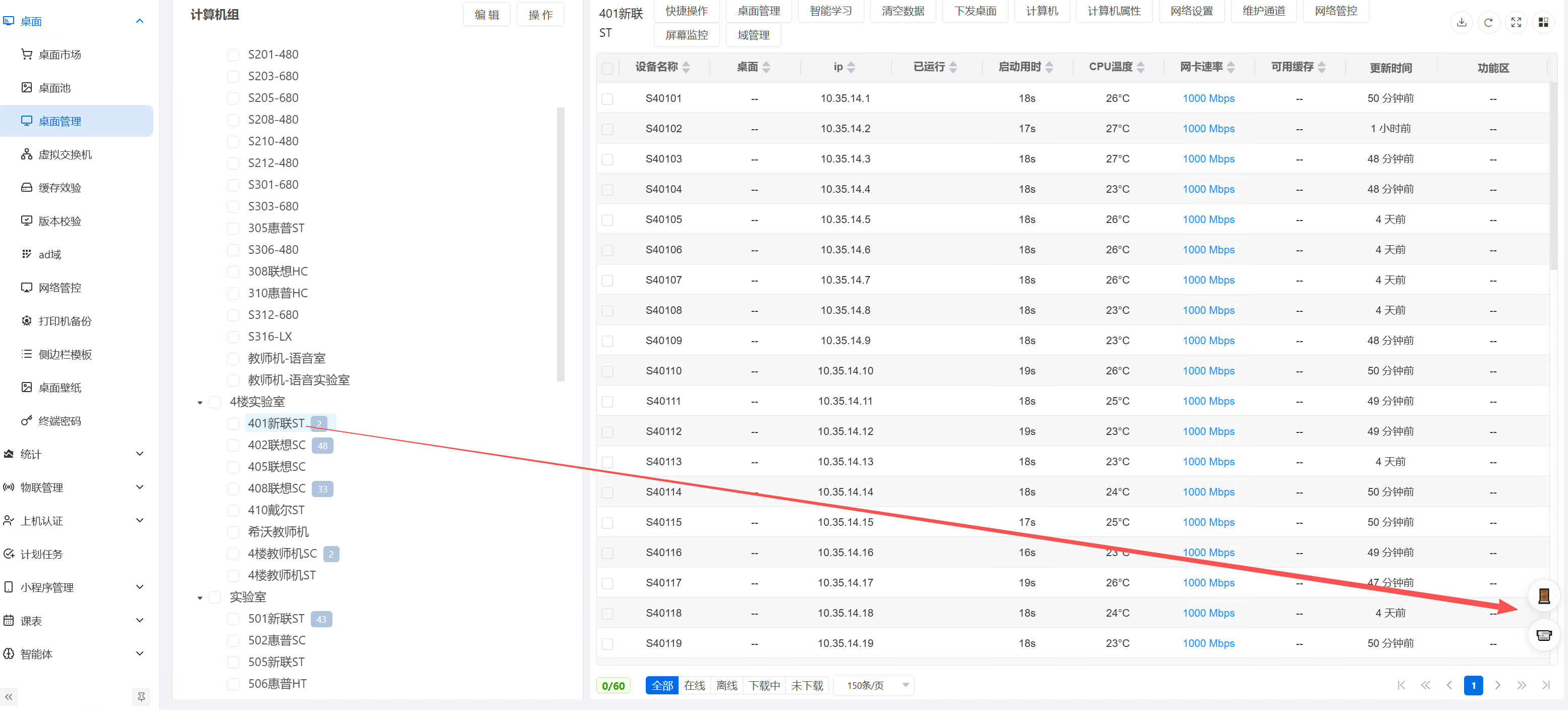This screenshot has height=710, width=1568.
Task: Check the box for device S40101
Action: (x=607, y=98)
